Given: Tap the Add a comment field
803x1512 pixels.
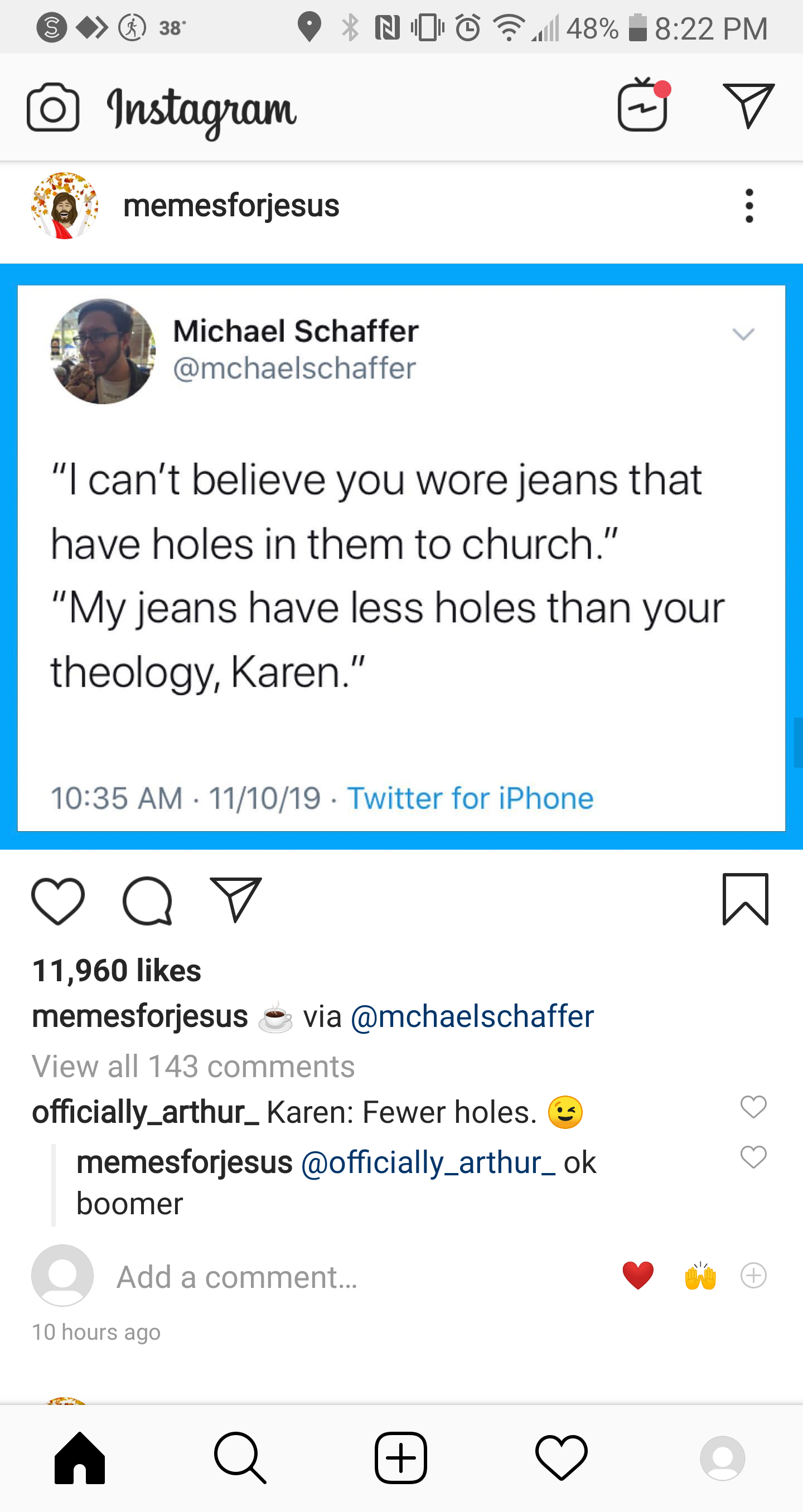Looking at the screenshot, I should pyautogui.click(x=236, y=1277).
